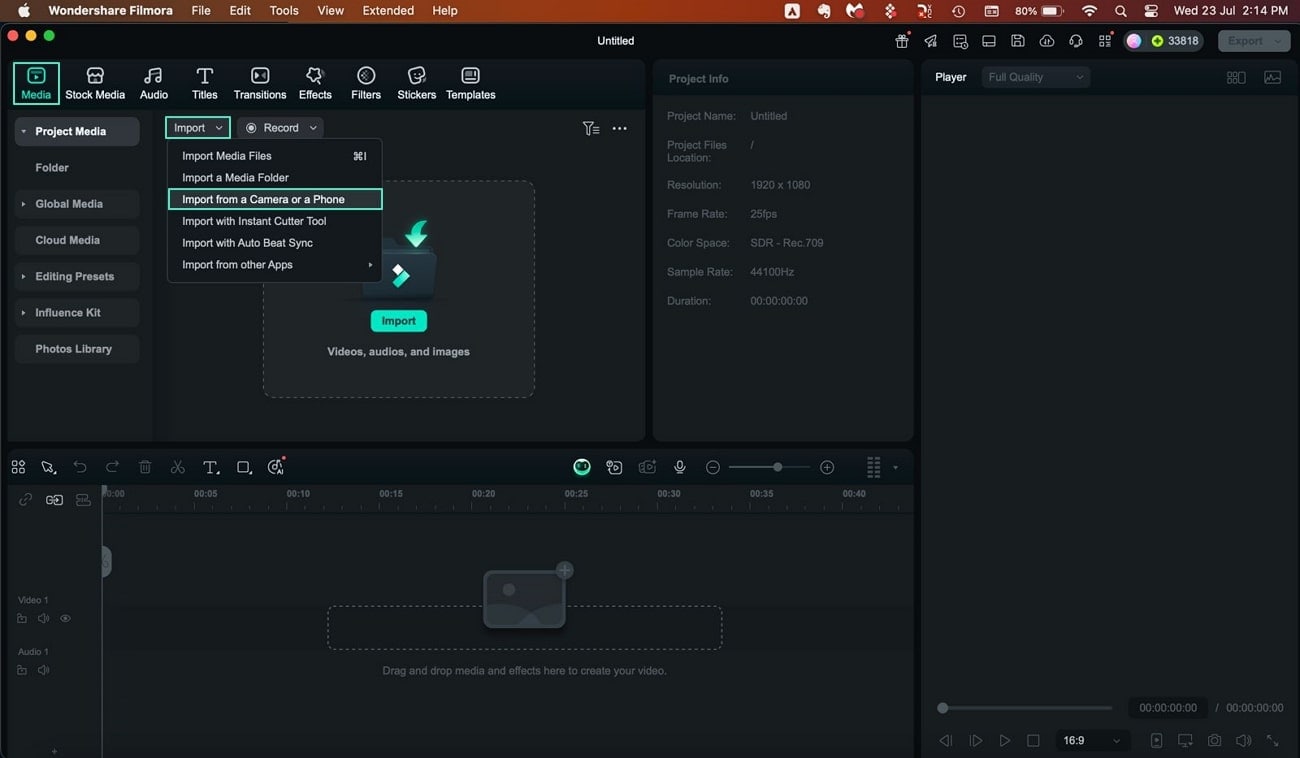This screenshot has width=1300, height=758.
Task: Toggle Video 1 track visibility eye
Action: pos(65,619)
